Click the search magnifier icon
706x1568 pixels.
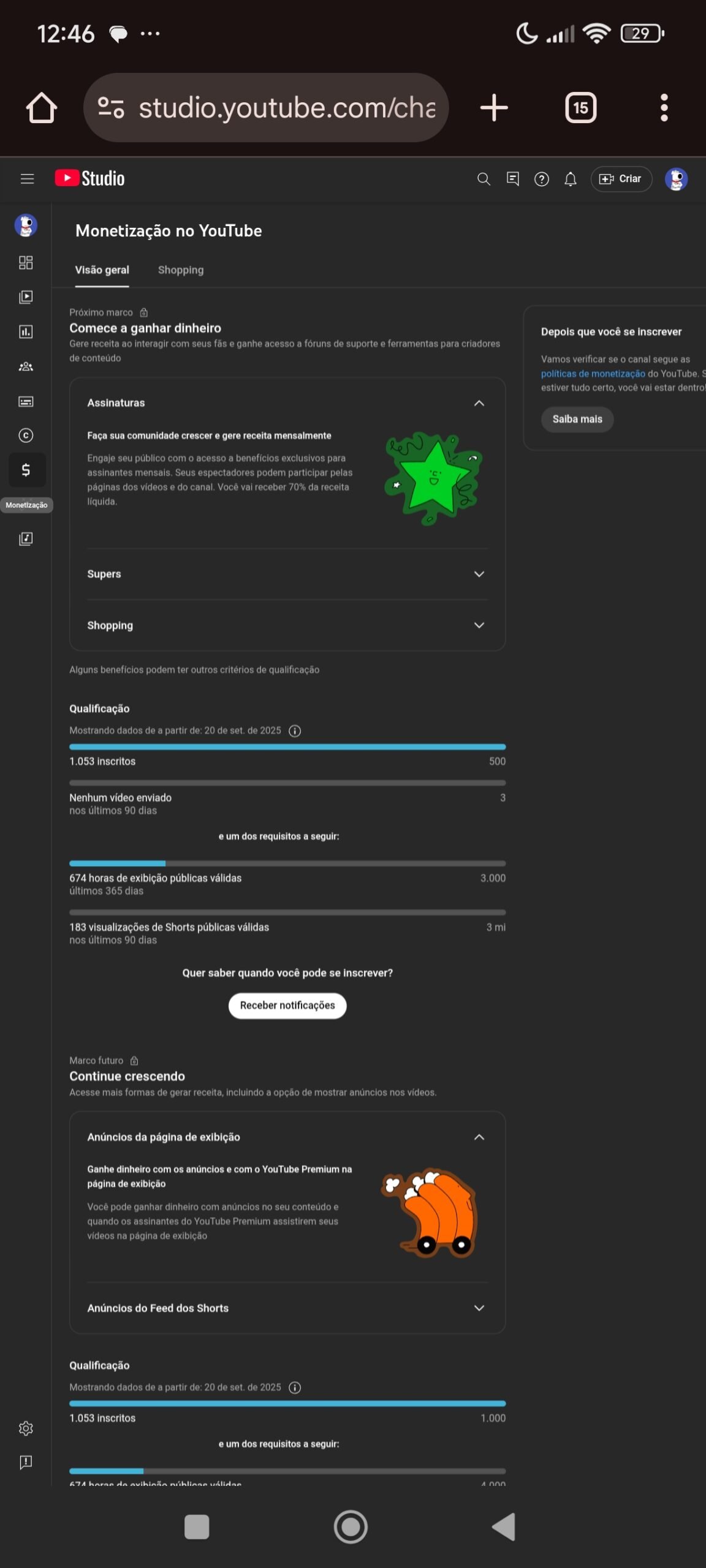click(484, 179)
